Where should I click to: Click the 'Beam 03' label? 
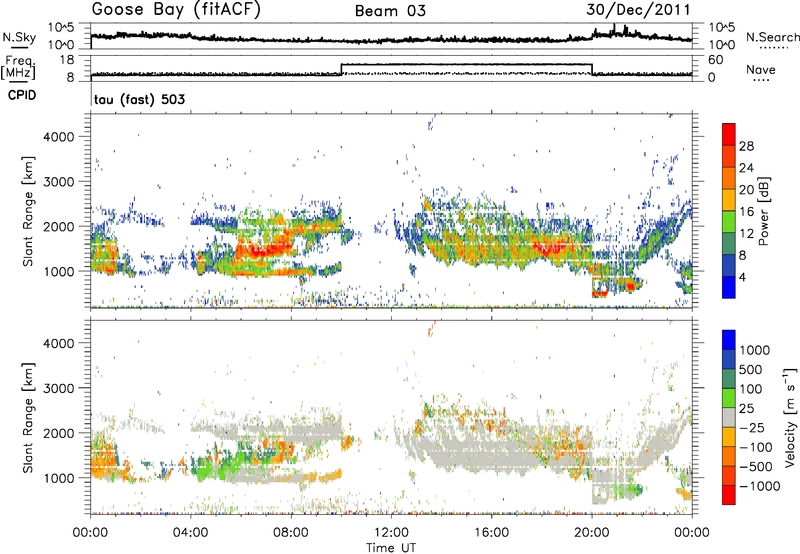[390, 11]
